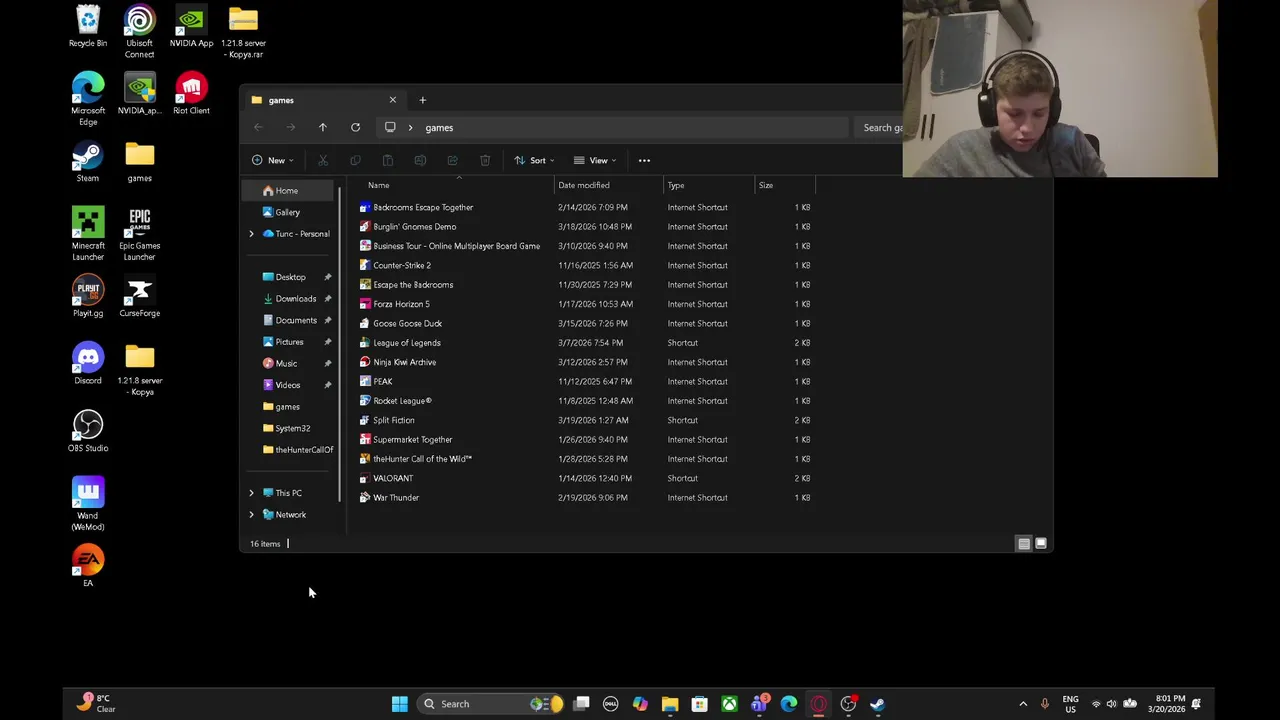Viewport: 1280px width, 720px height.
Task: Expand the address bar path chevron
Action: tap(410, 128)
